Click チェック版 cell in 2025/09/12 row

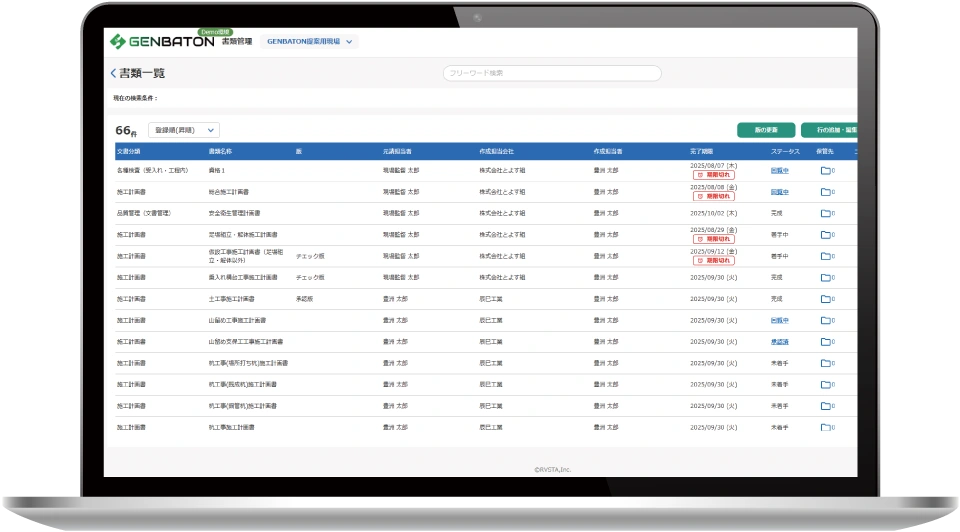[x=310, y=257]
